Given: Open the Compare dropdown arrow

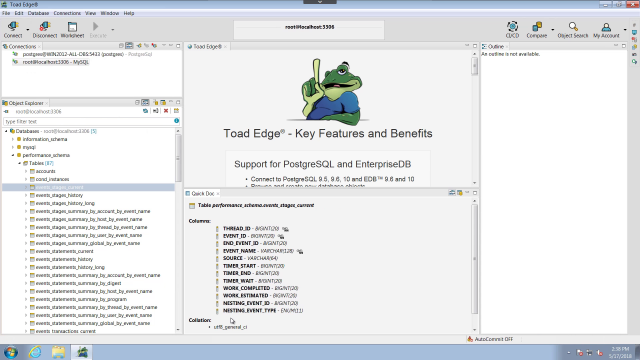Looking at the screenshot, I should click(553, 30).
